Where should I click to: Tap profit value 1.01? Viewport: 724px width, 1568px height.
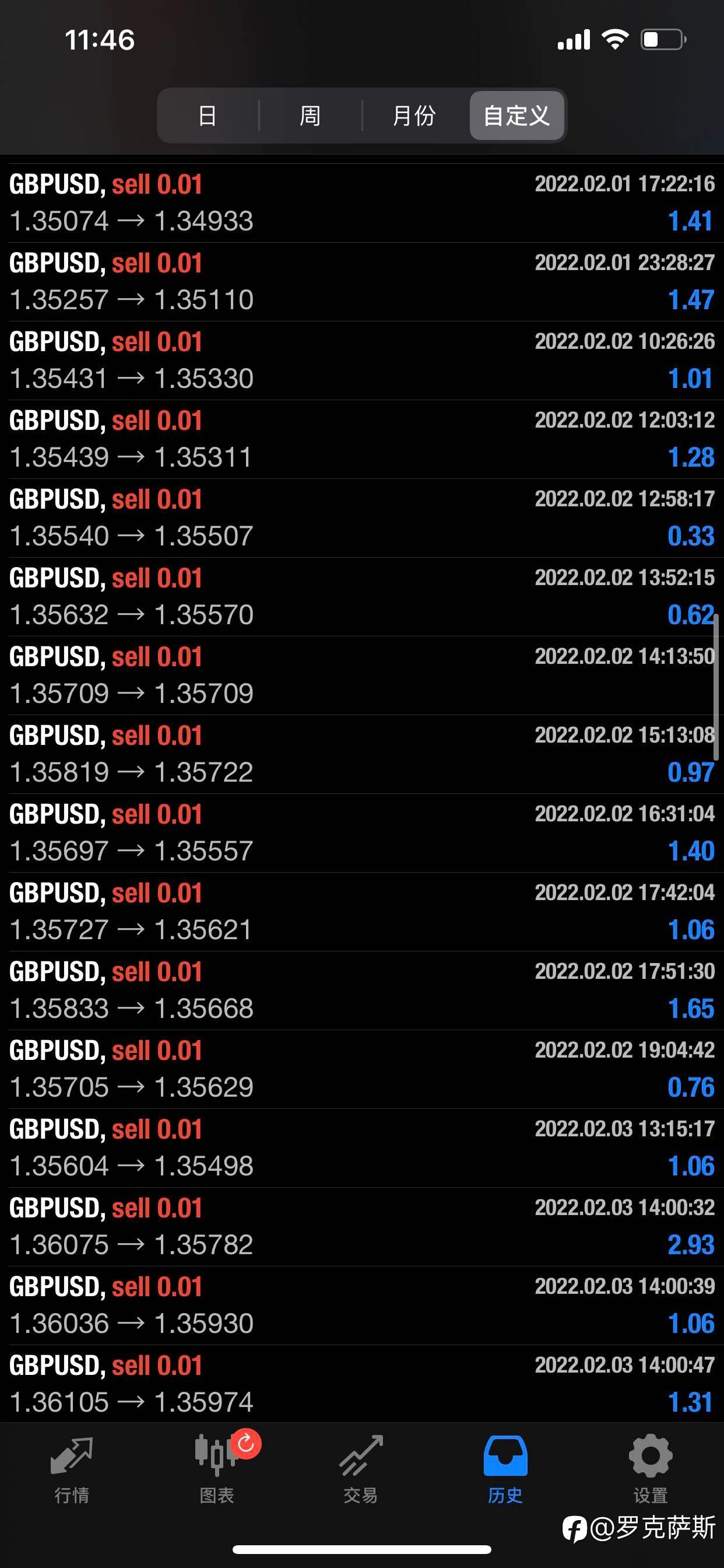691,379
